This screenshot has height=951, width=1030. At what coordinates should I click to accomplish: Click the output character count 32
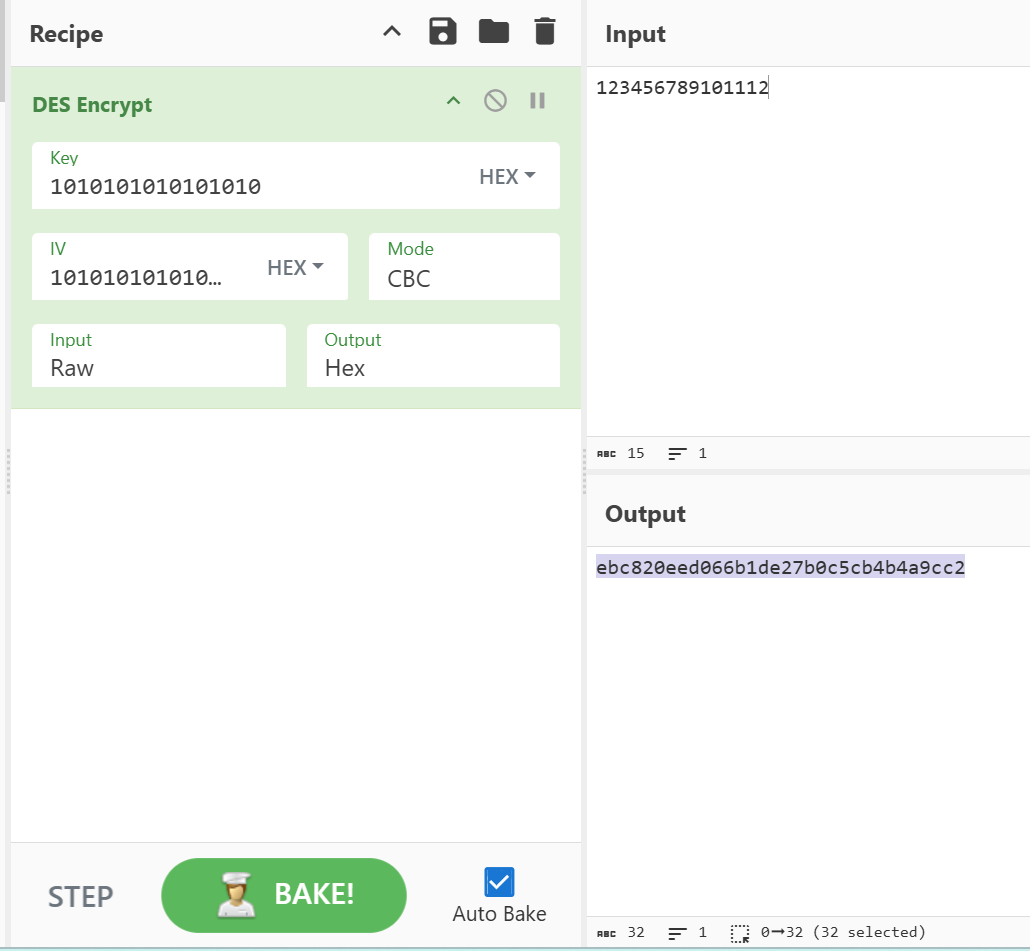(x=621, y=933)
